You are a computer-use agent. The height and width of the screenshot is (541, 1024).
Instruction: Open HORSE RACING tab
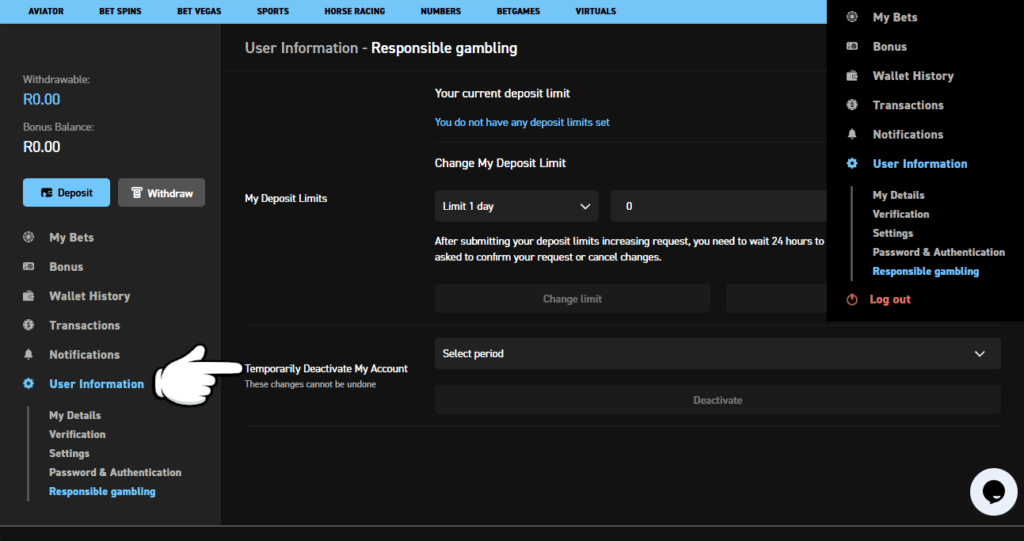(x=355, y=11)
